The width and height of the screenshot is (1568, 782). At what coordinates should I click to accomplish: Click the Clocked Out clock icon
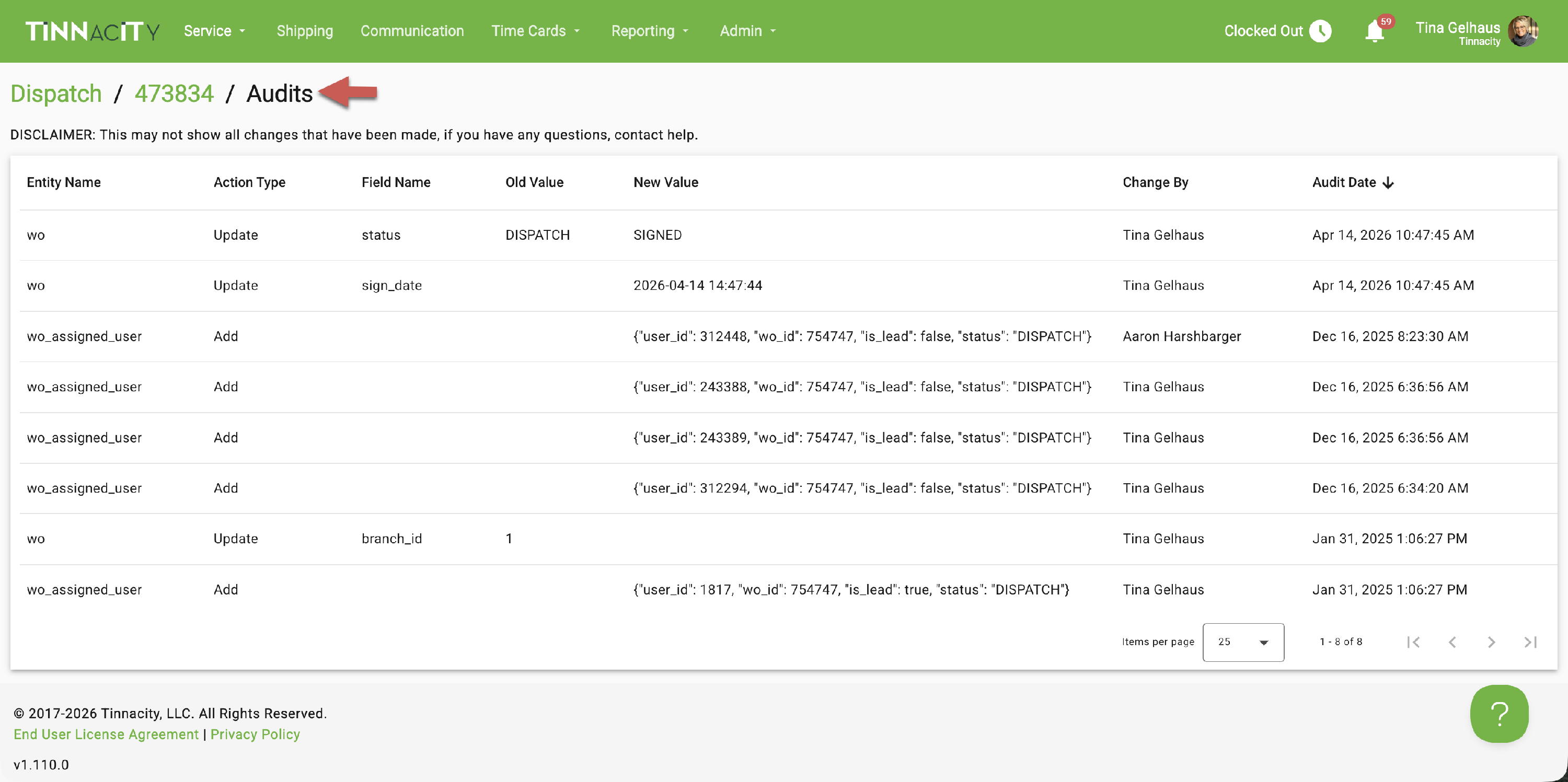(1320, 31)
